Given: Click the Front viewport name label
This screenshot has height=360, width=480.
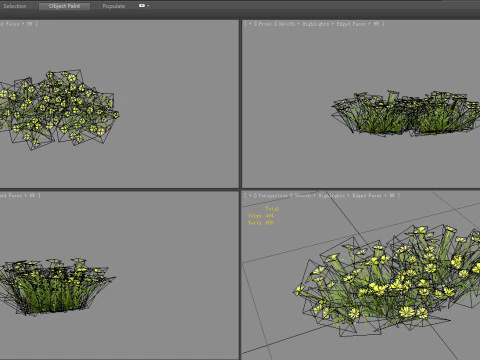Looking at the screenshot, I should tap(265, 24).
